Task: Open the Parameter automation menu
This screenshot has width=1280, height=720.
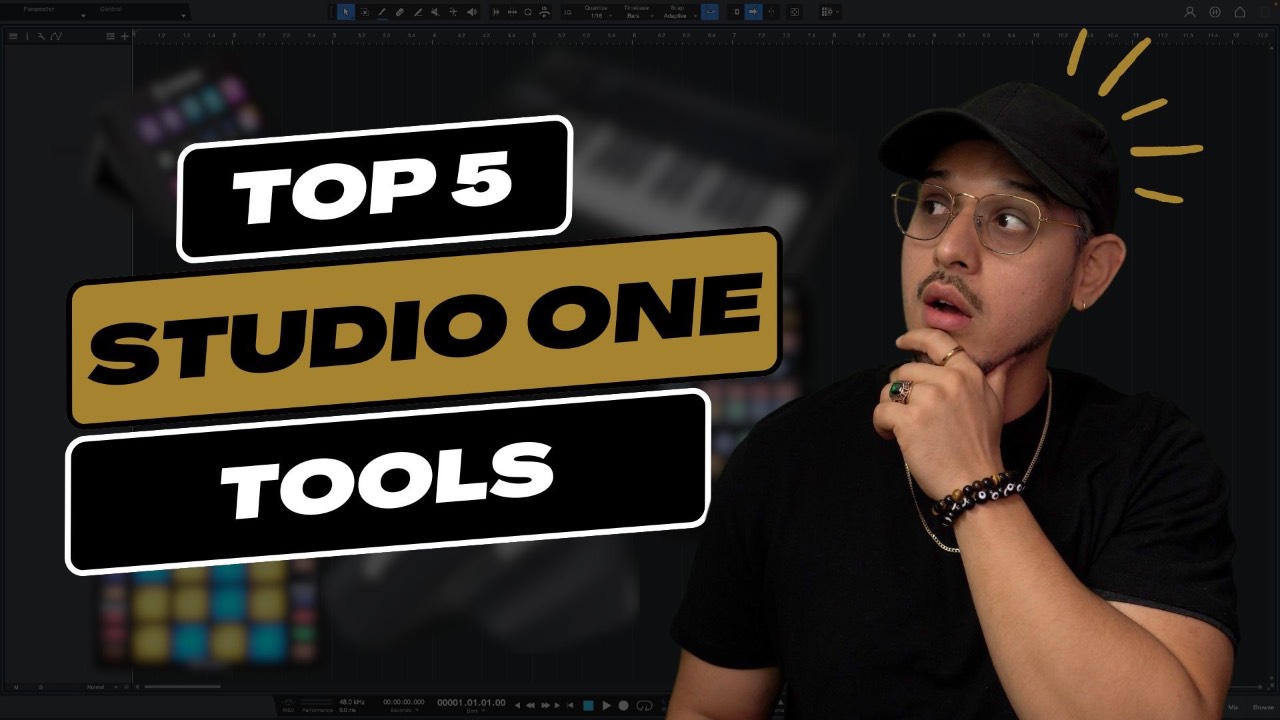Action: point(40,10)
